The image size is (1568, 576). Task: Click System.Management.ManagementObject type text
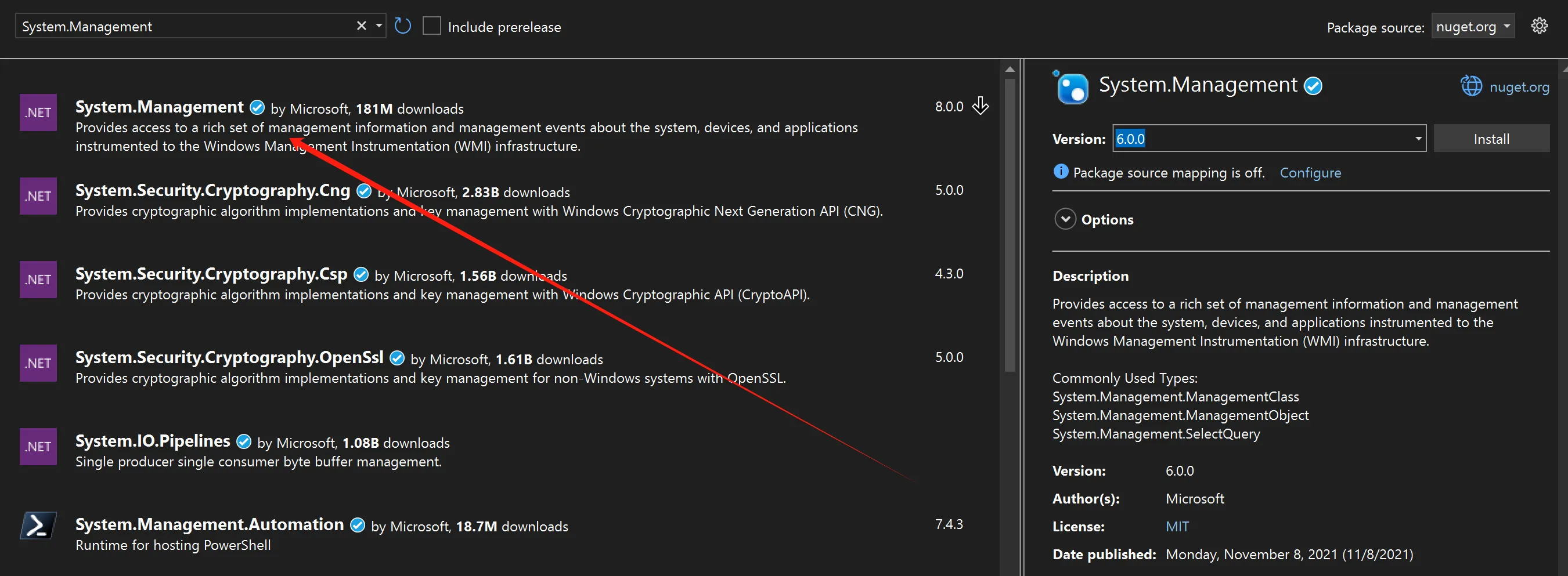[x=1180, y=415]
